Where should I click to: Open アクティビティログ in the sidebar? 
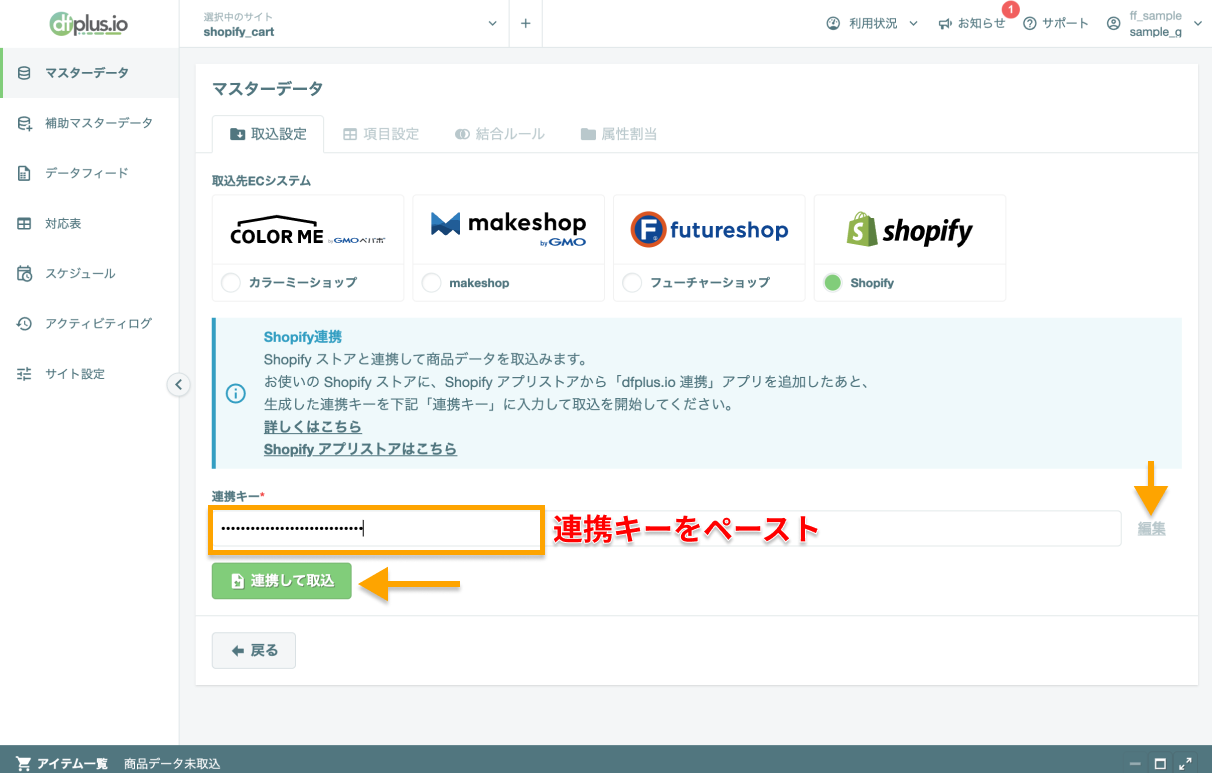pos(90,323)
